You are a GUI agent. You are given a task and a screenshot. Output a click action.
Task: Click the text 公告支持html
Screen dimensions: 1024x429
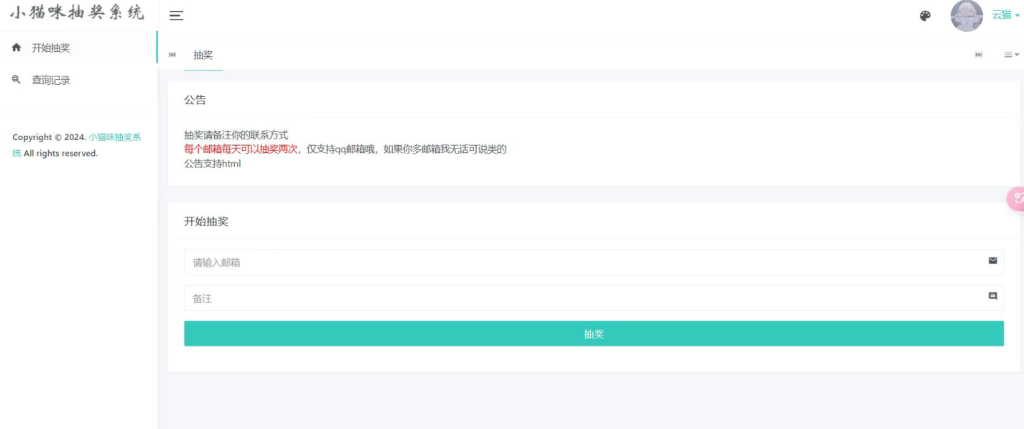(212, 164)
